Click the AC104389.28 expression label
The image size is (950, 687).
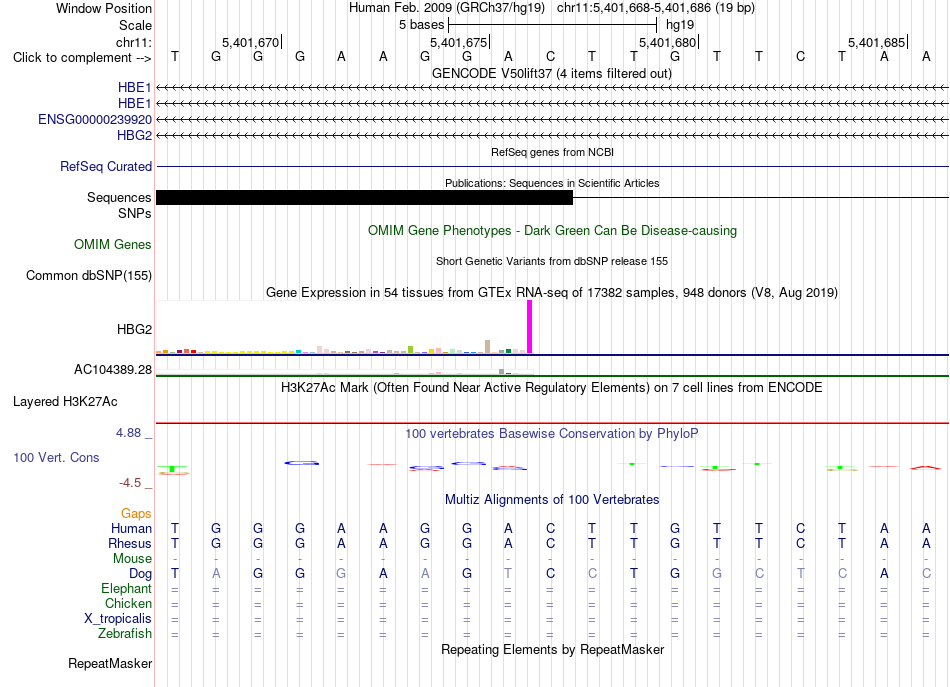click(x=113, y=370)
